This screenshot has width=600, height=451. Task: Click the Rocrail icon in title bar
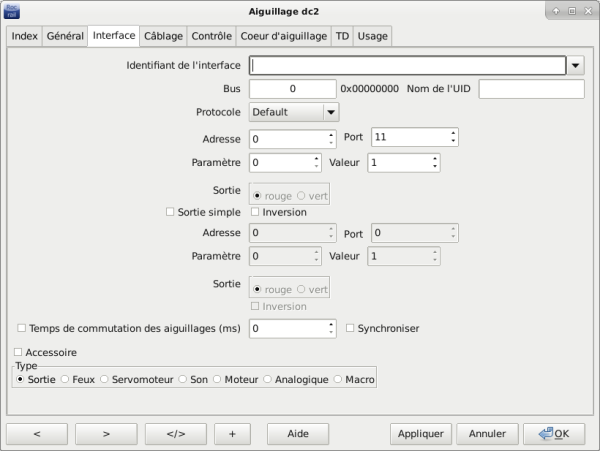11,10
